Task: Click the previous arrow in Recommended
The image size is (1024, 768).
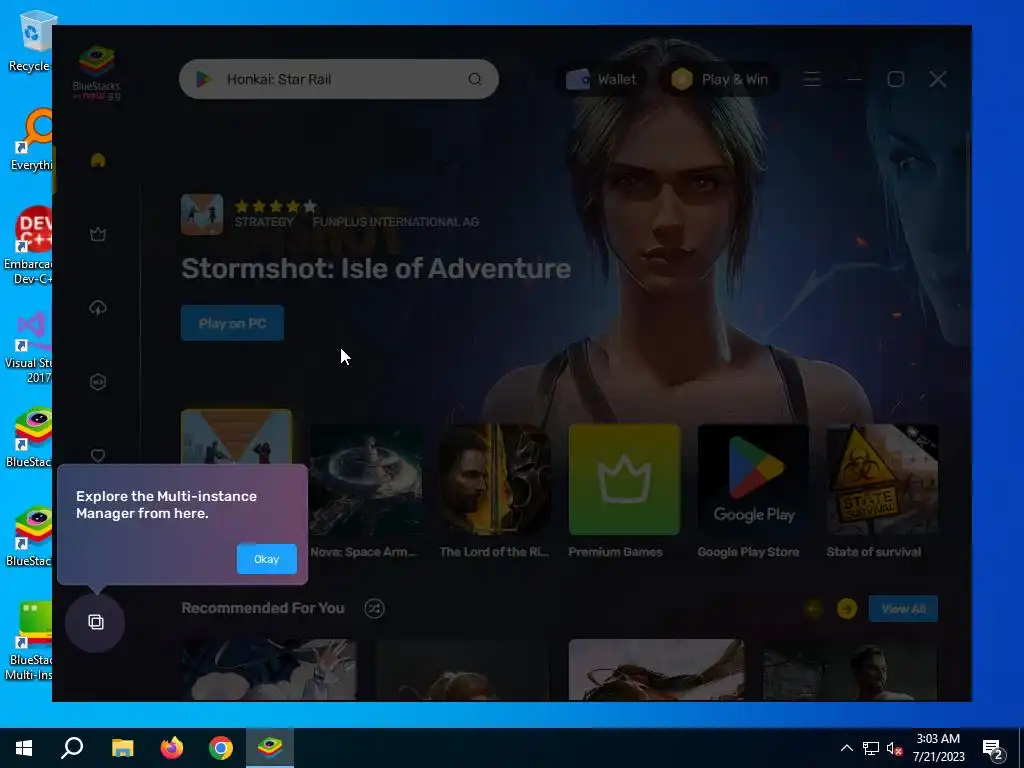Action: tap(814, 609)
